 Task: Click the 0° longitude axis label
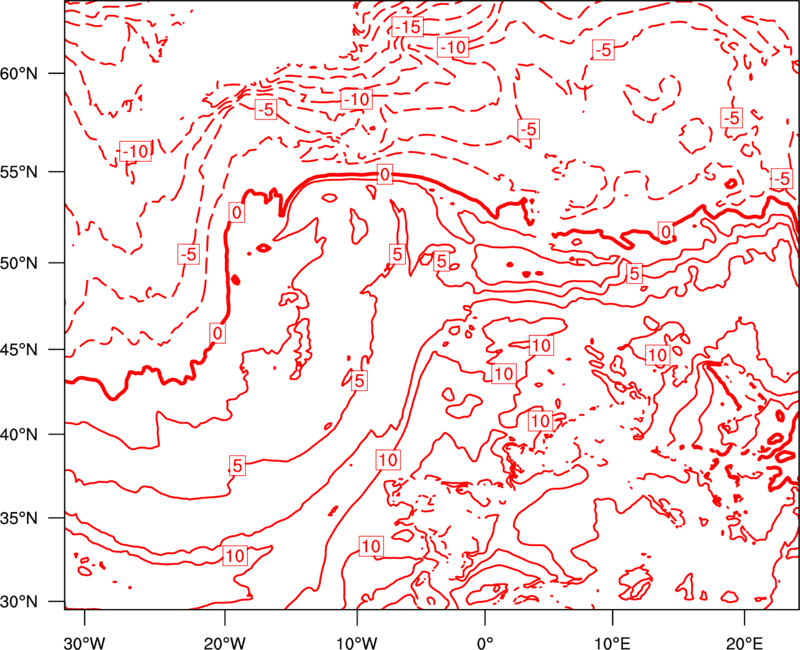click(485, 643)
